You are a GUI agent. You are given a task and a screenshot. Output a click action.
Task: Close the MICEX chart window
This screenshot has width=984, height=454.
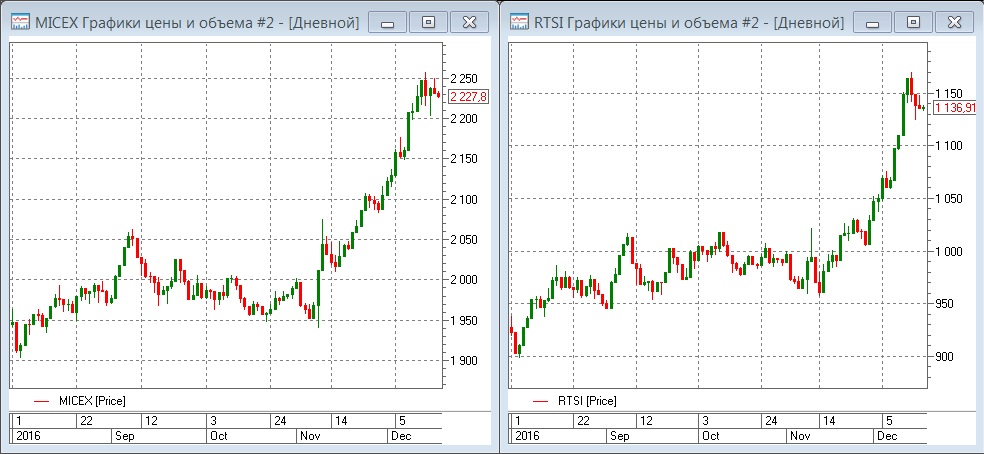467,21
